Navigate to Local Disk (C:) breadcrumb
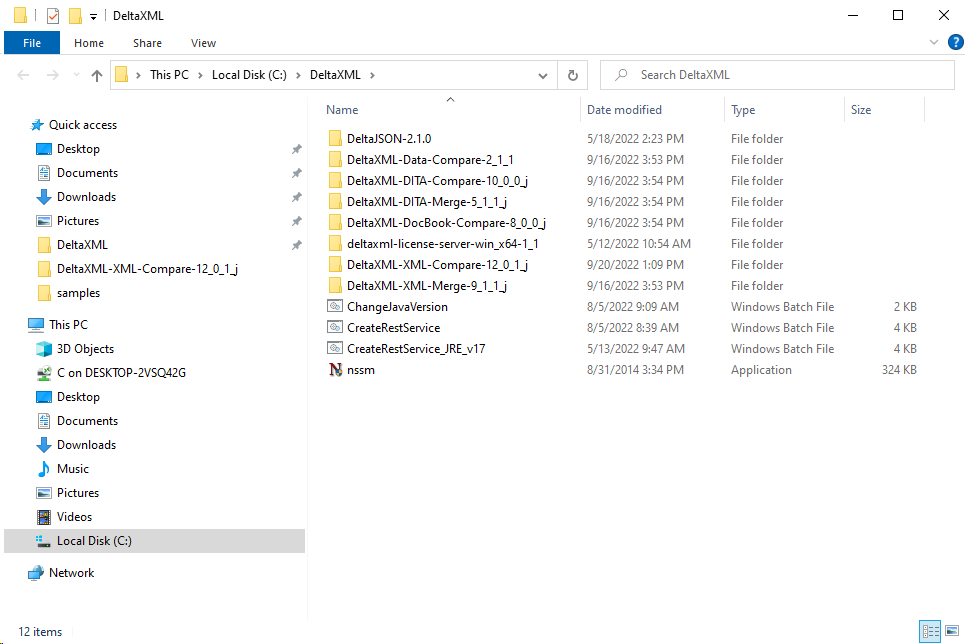 (252, 75)
